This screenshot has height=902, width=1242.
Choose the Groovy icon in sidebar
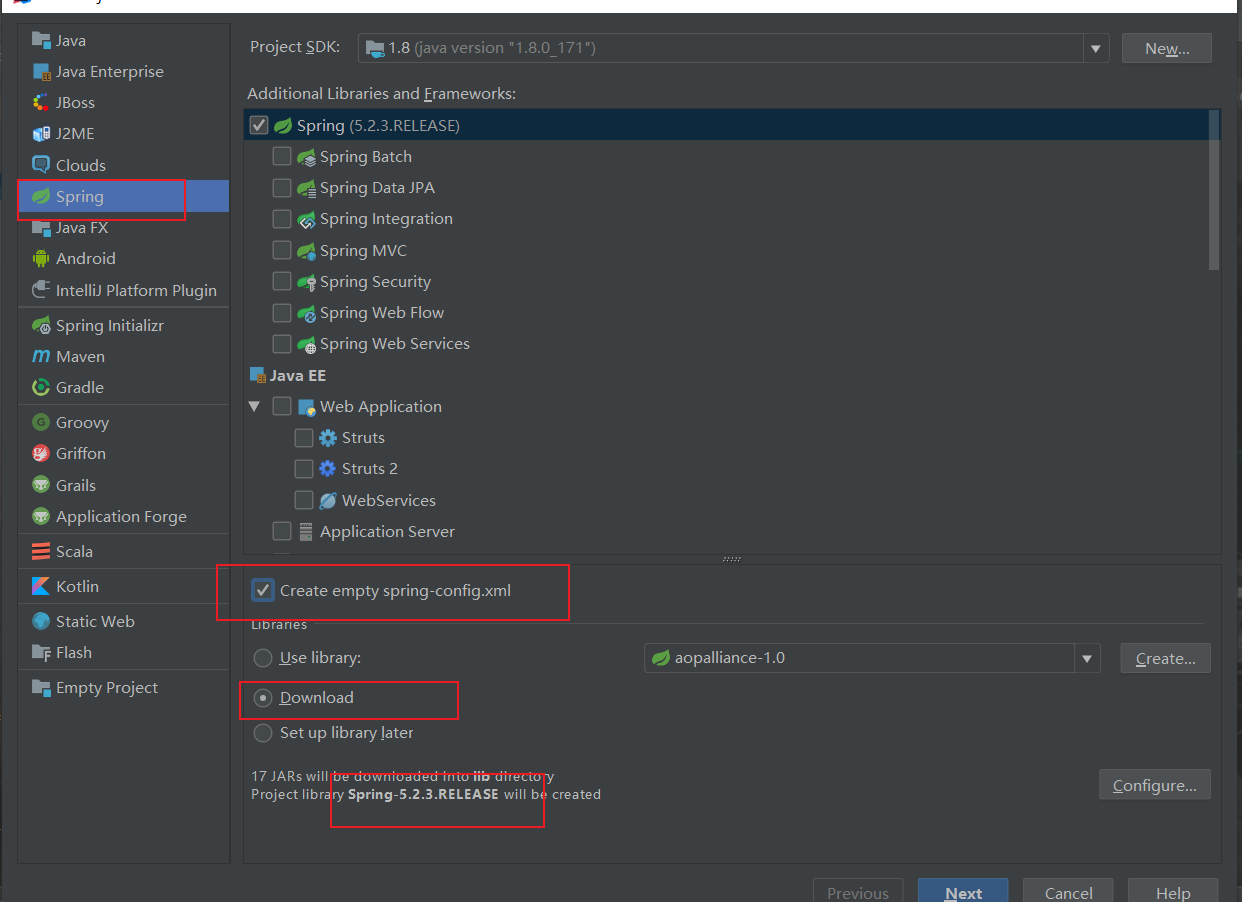[x=41, y=422]
